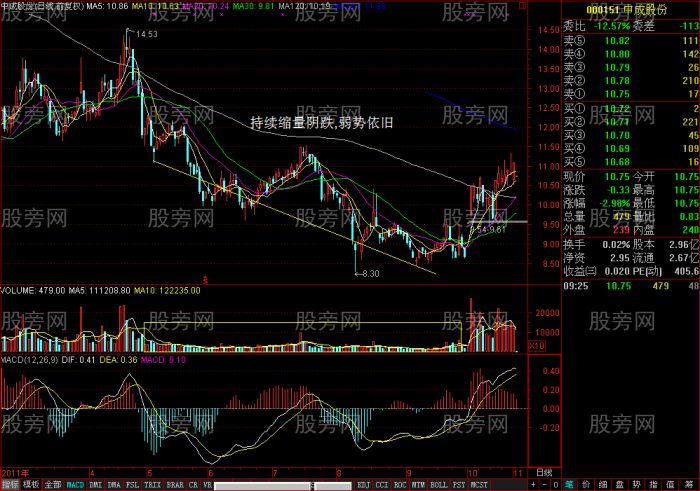Select the TRIX indicator tab
Viewport: 700px width, 491px height.
[x=152, y=485]
